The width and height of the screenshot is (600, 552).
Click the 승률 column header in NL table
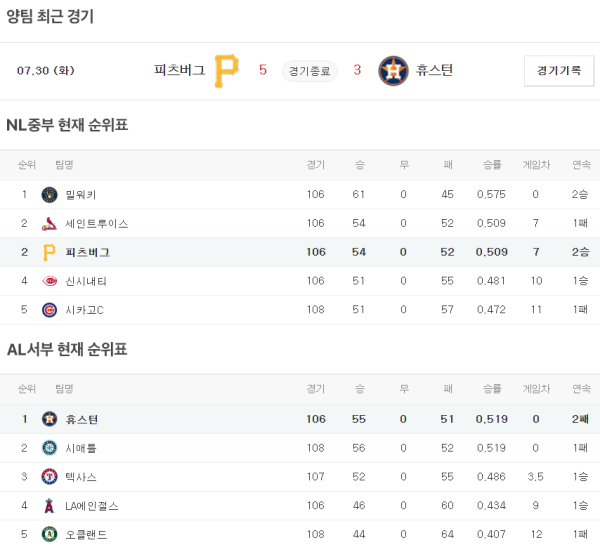[492, 165]
